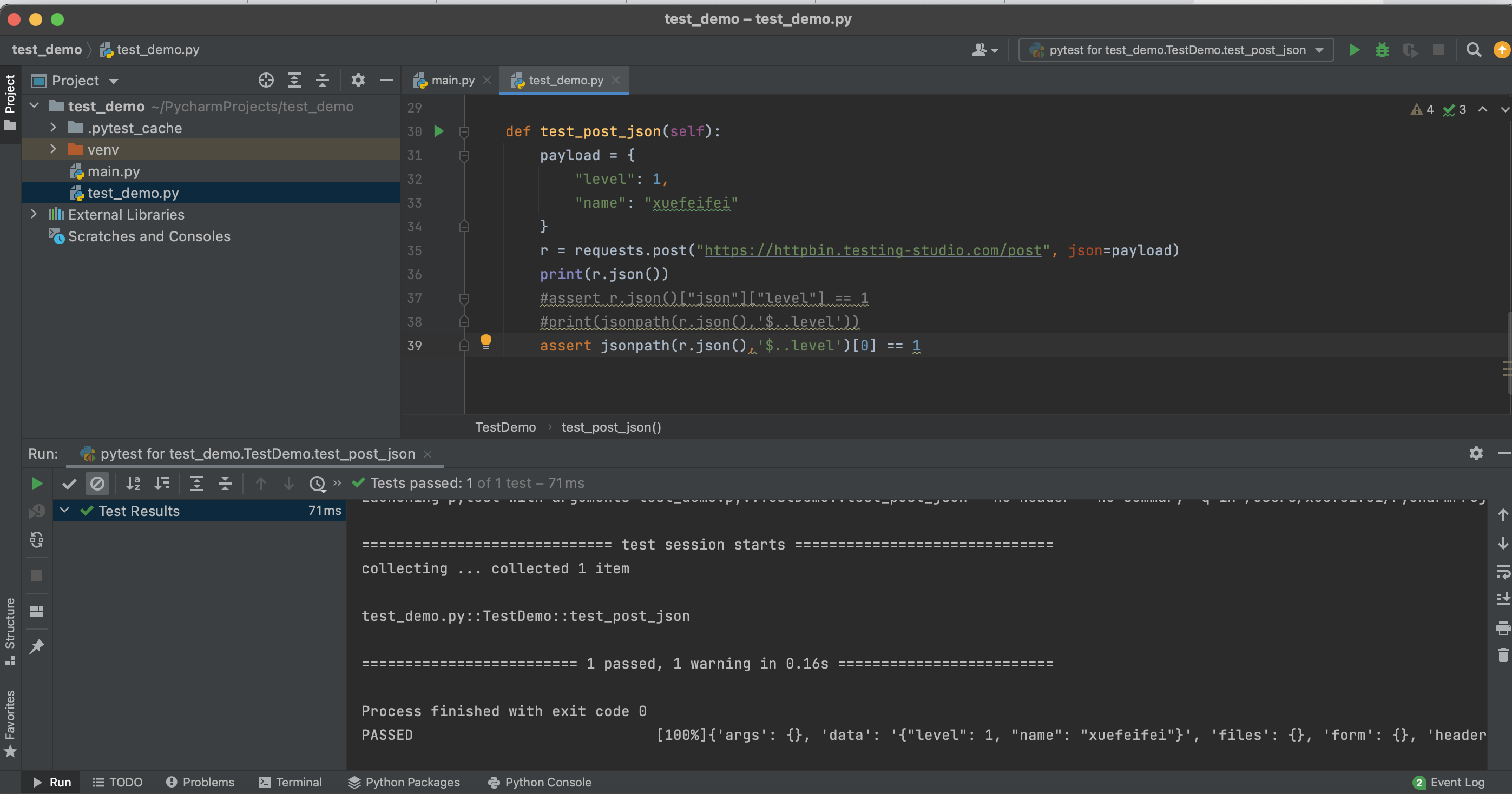1512x794 pixels.
Task: Click Sort Alphabetically icon in test toolbar
Action: [x=133, y=483]
